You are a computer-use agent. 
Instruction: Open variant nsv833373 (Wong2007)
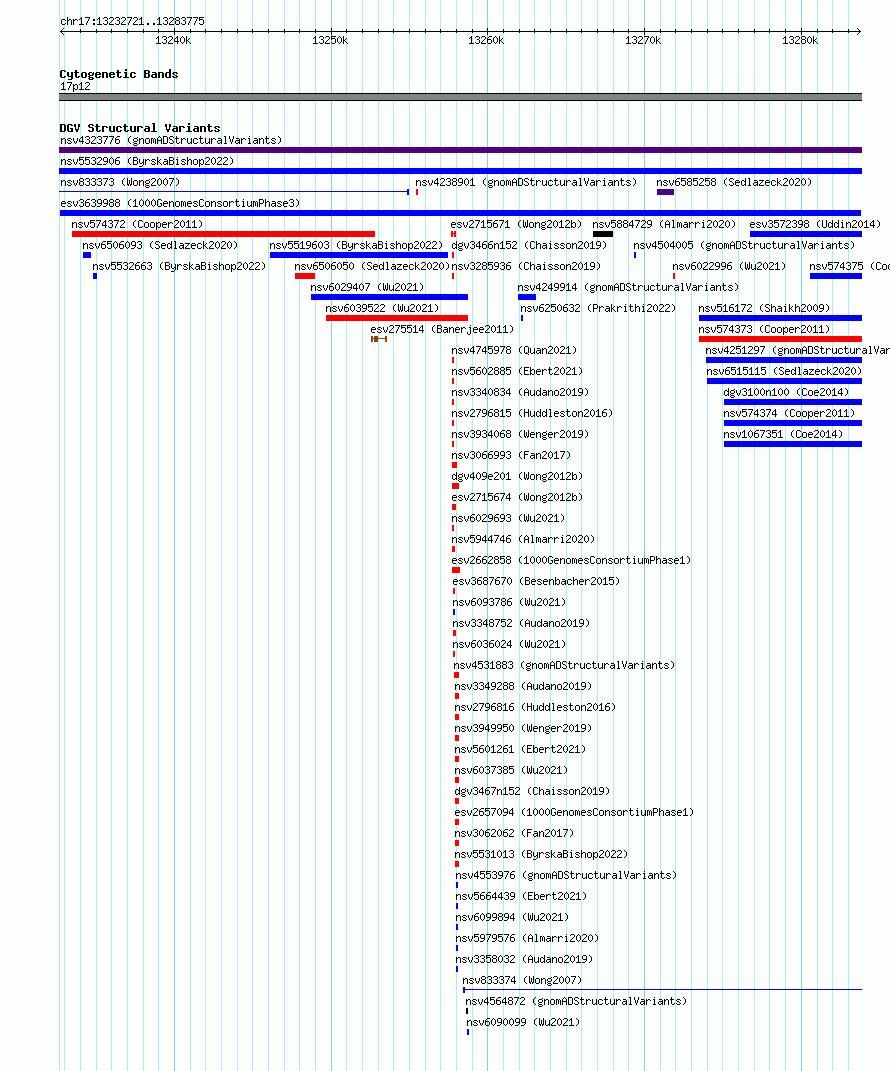120,182
